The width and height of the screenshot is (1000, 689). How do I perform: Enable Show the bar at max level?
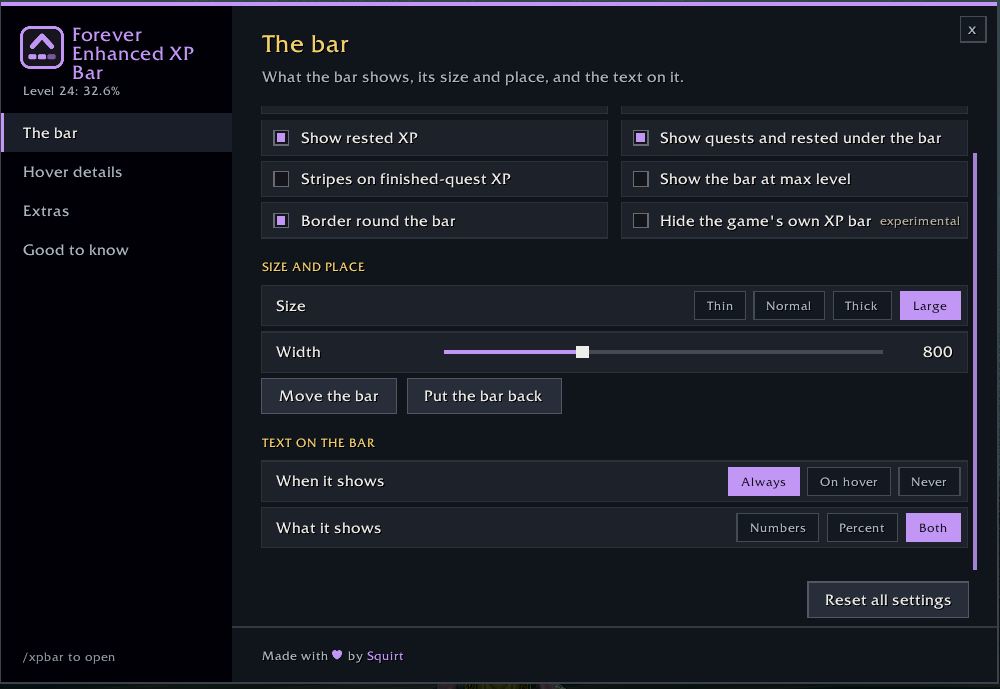tap(641, 179)
